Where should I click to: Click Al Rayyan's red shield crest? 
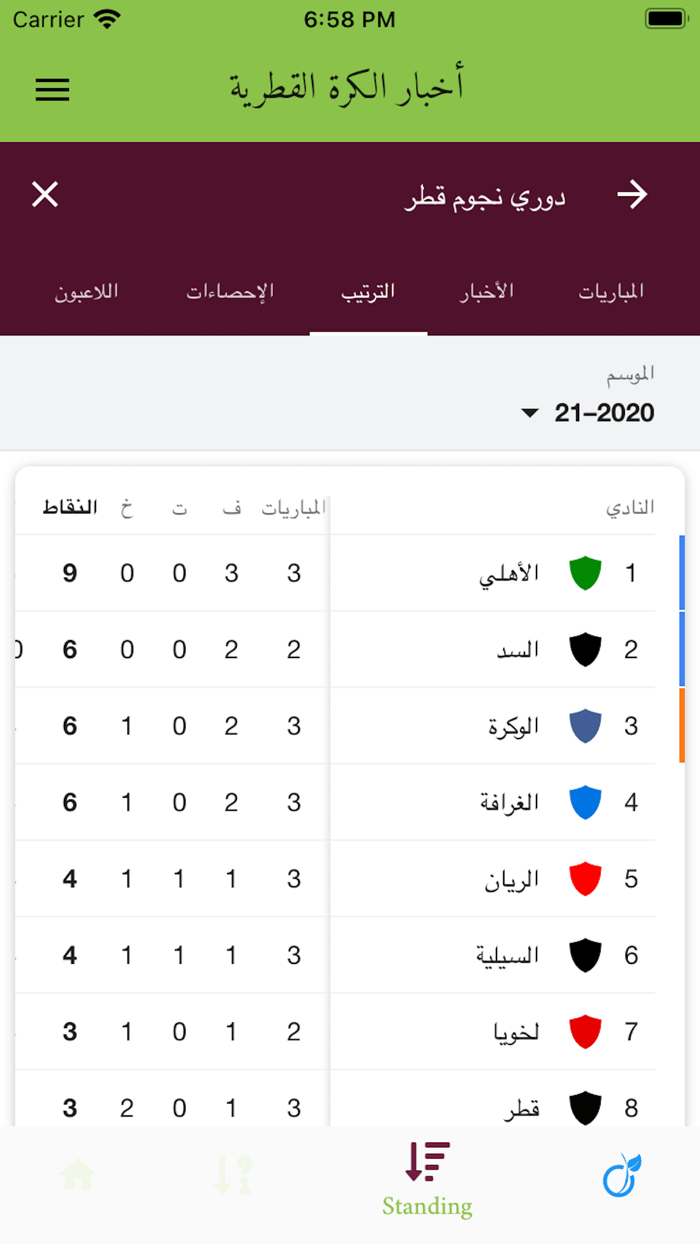(x=585, y=878)
